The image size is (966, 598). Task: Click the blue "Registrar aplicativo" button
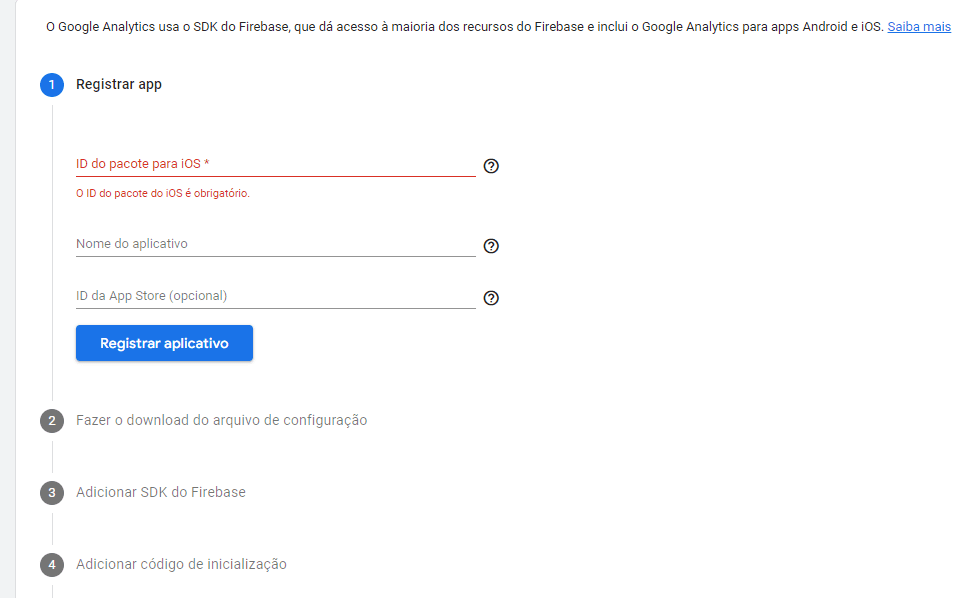click(x=164, y=342)
